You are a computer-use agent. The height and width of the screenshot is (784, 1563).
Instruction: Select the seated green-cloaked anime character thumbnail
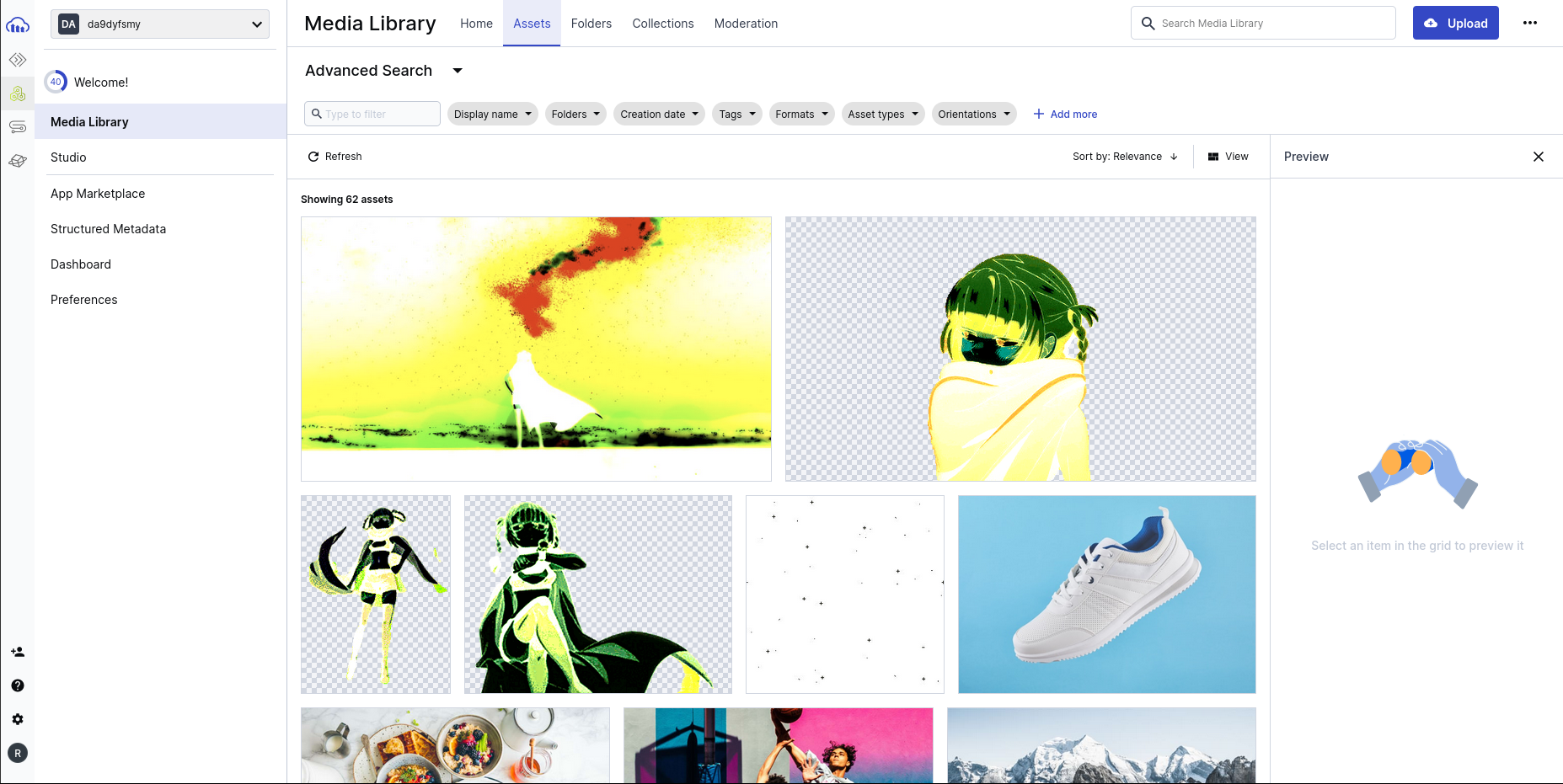tap(598, 595)
